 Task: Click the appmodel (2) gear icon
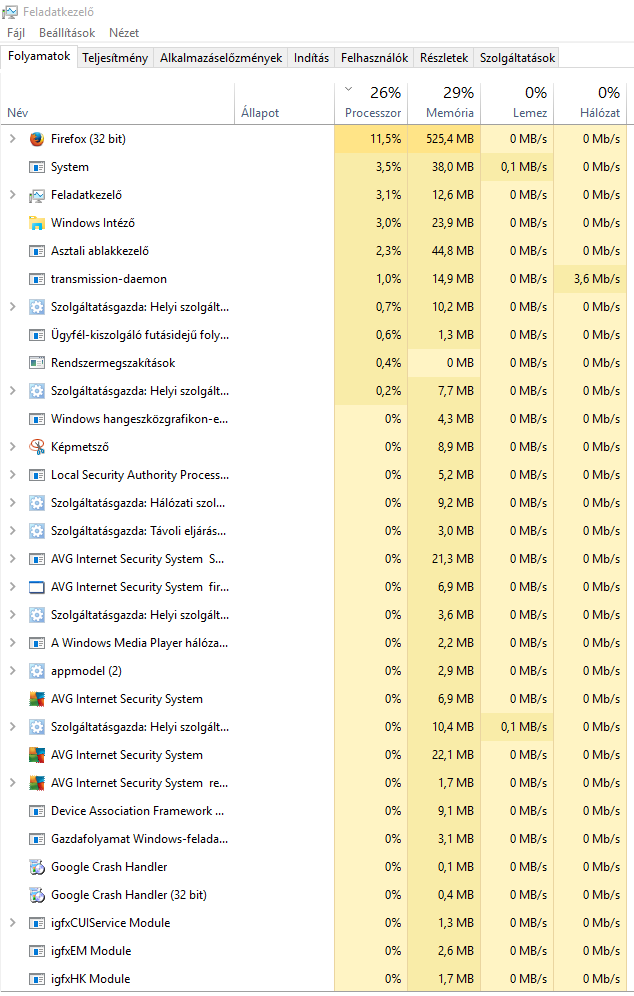[x=37, y=671]
